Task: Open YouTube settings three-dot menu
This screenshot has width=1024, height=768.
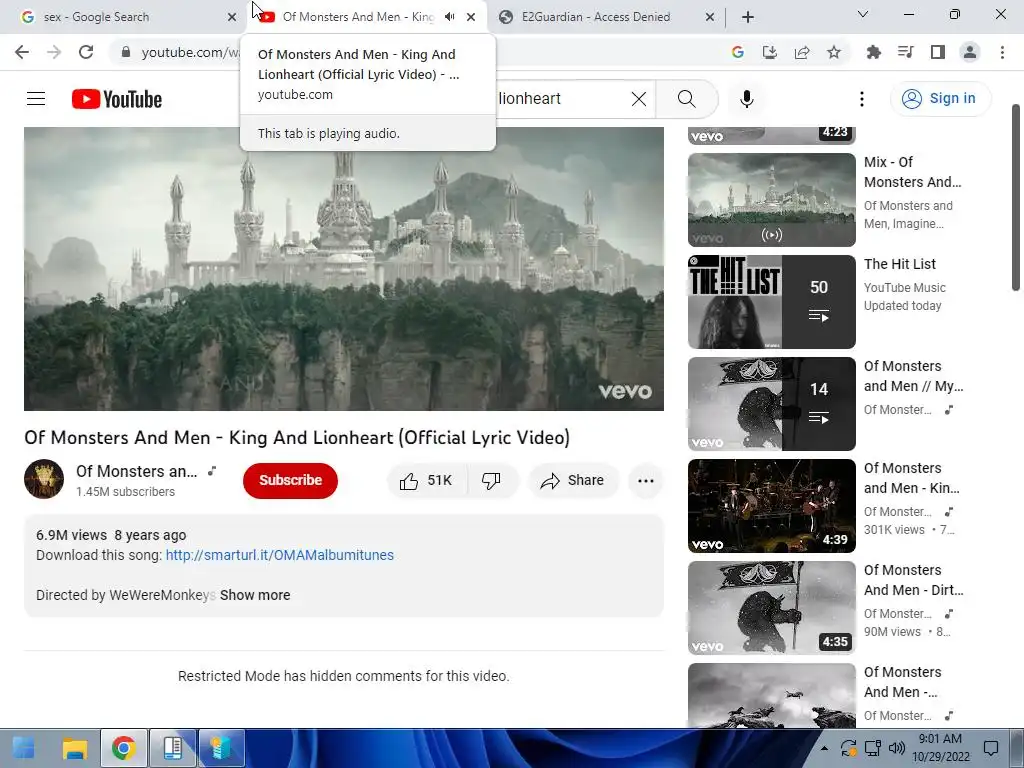Action: coord(862,99)
